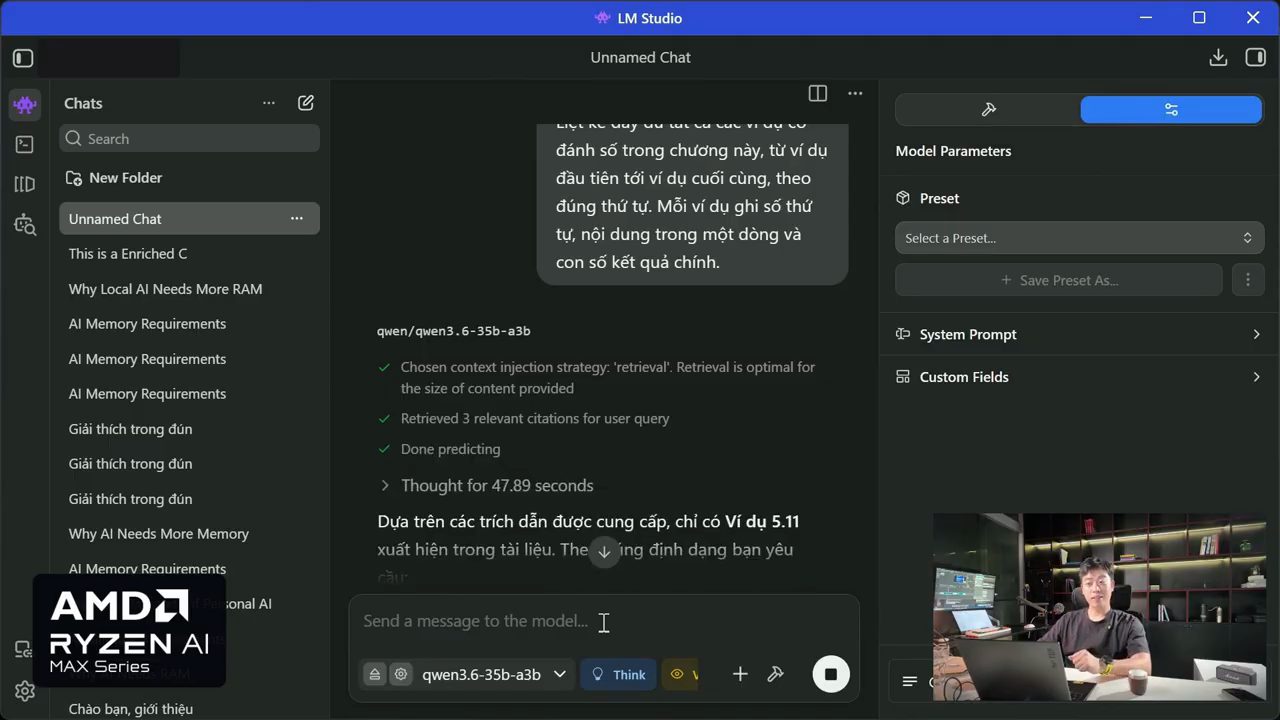Toggle the right sidebar panel icon
Image resolution: width=1280 pixels, height=720 pixels.
pos(1256,58)
